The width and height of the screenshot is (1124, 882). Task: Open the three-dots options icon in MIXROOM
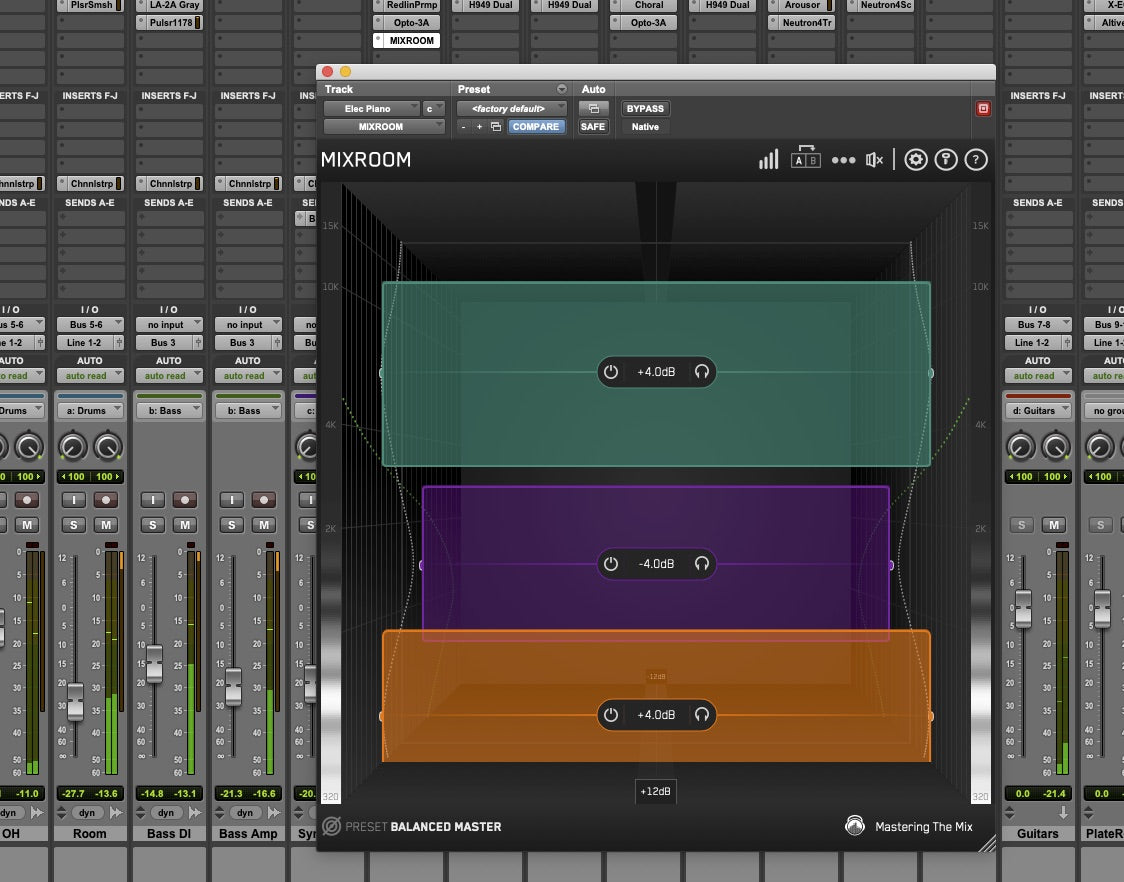tap(844, 160)
